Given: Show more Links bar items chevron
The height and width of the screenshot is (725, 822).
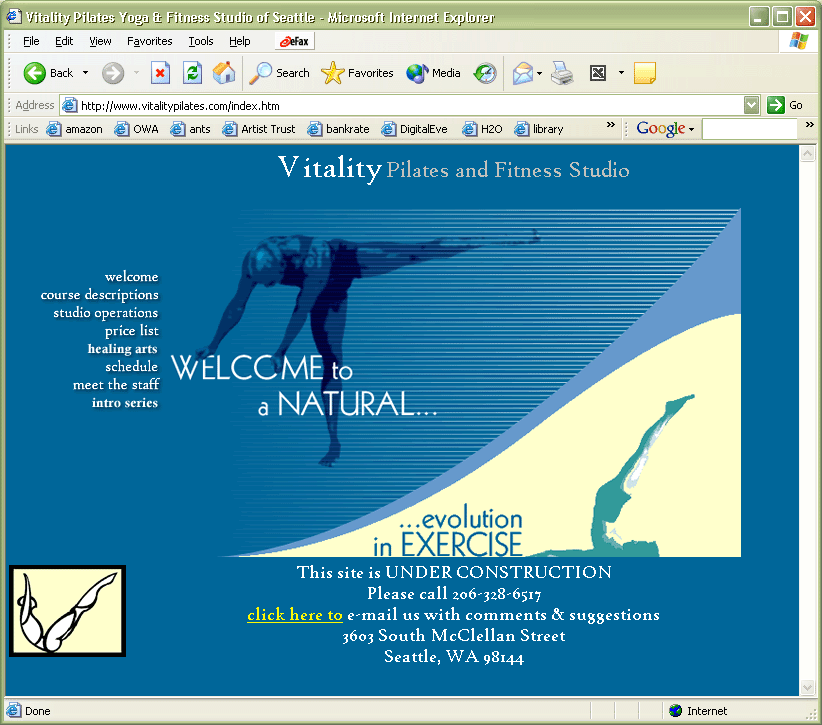Looking at the screenshot, I should (x=611, y=125).
